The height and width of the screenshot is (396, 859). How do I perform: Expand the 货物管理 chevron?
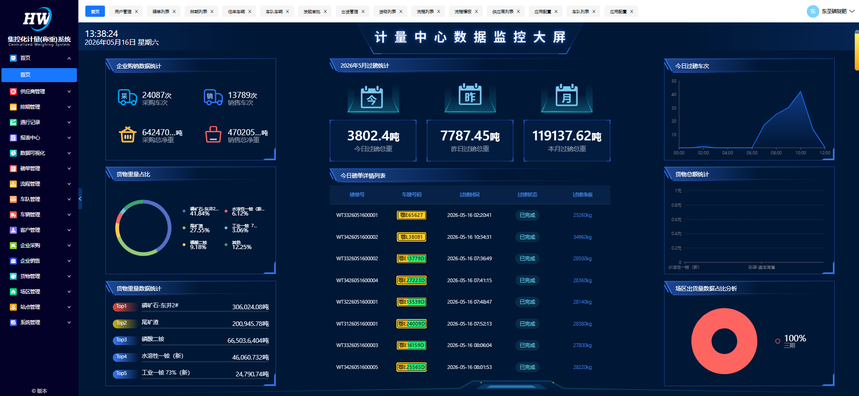69,276
